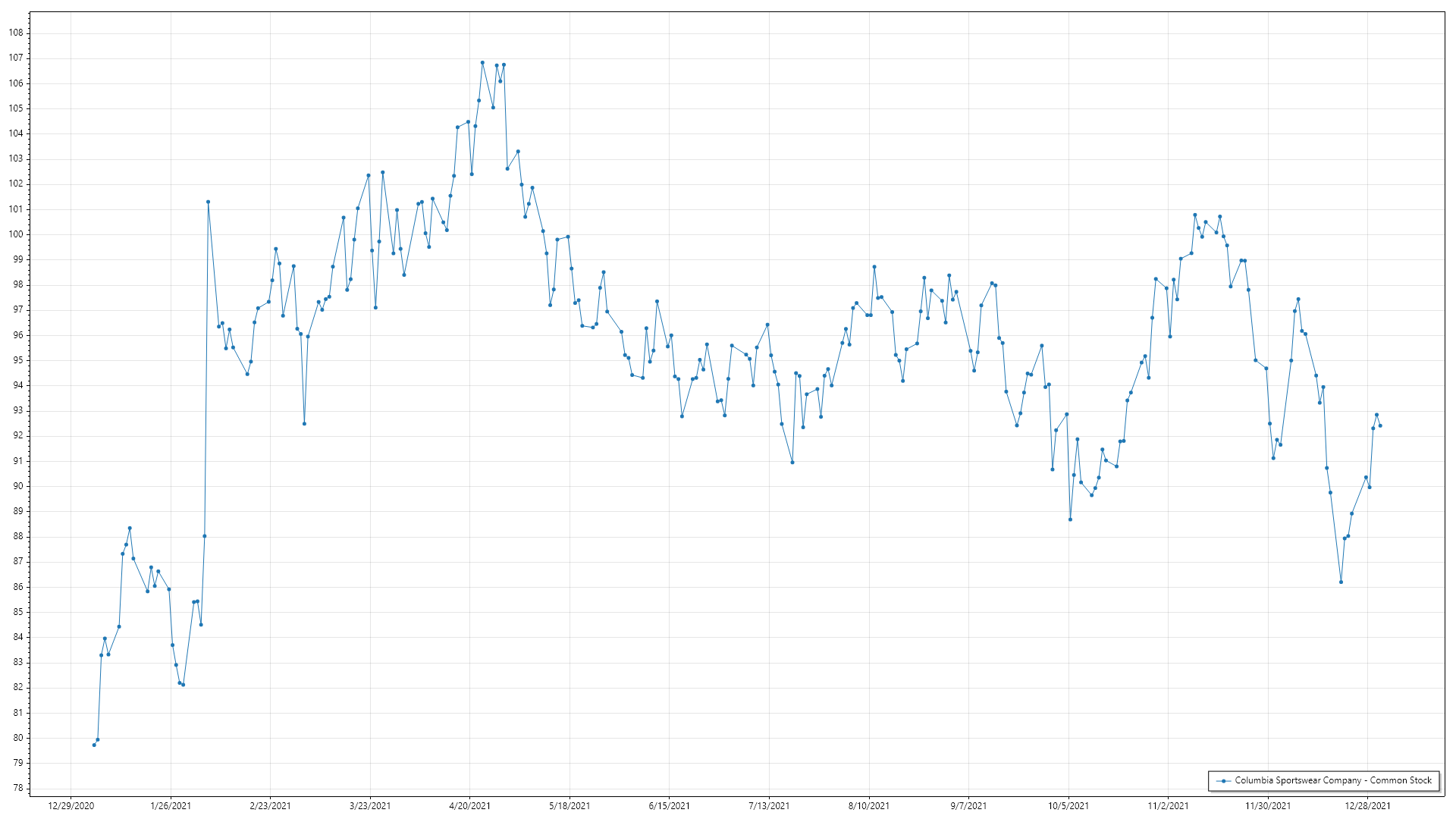Click the 9/7/2021 x-axis date label
Viewport: 1456px width, 819px height.
click(968, 805)
